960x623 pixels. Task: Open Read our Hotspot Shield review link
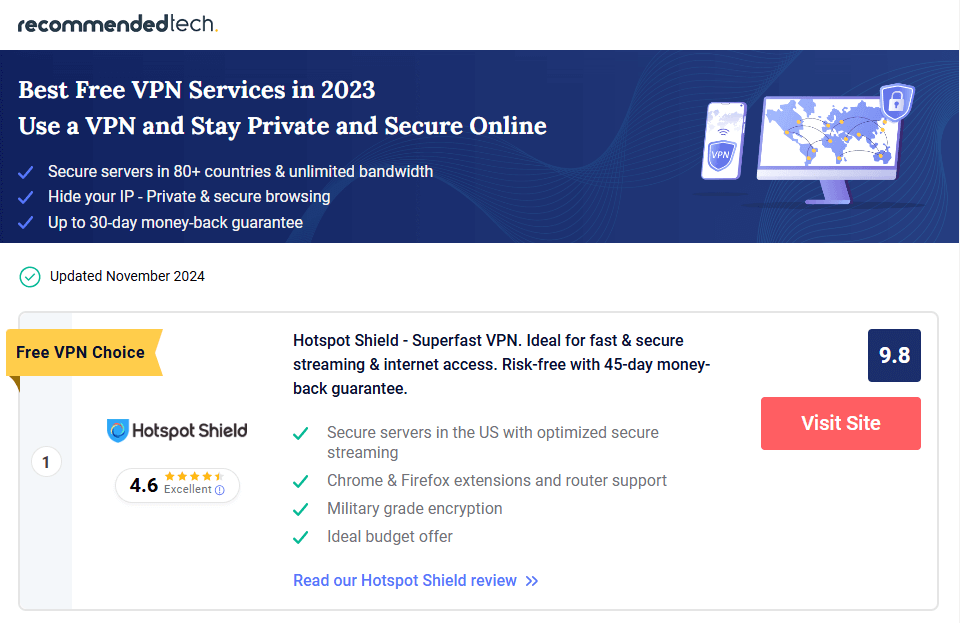pos(405,581)
